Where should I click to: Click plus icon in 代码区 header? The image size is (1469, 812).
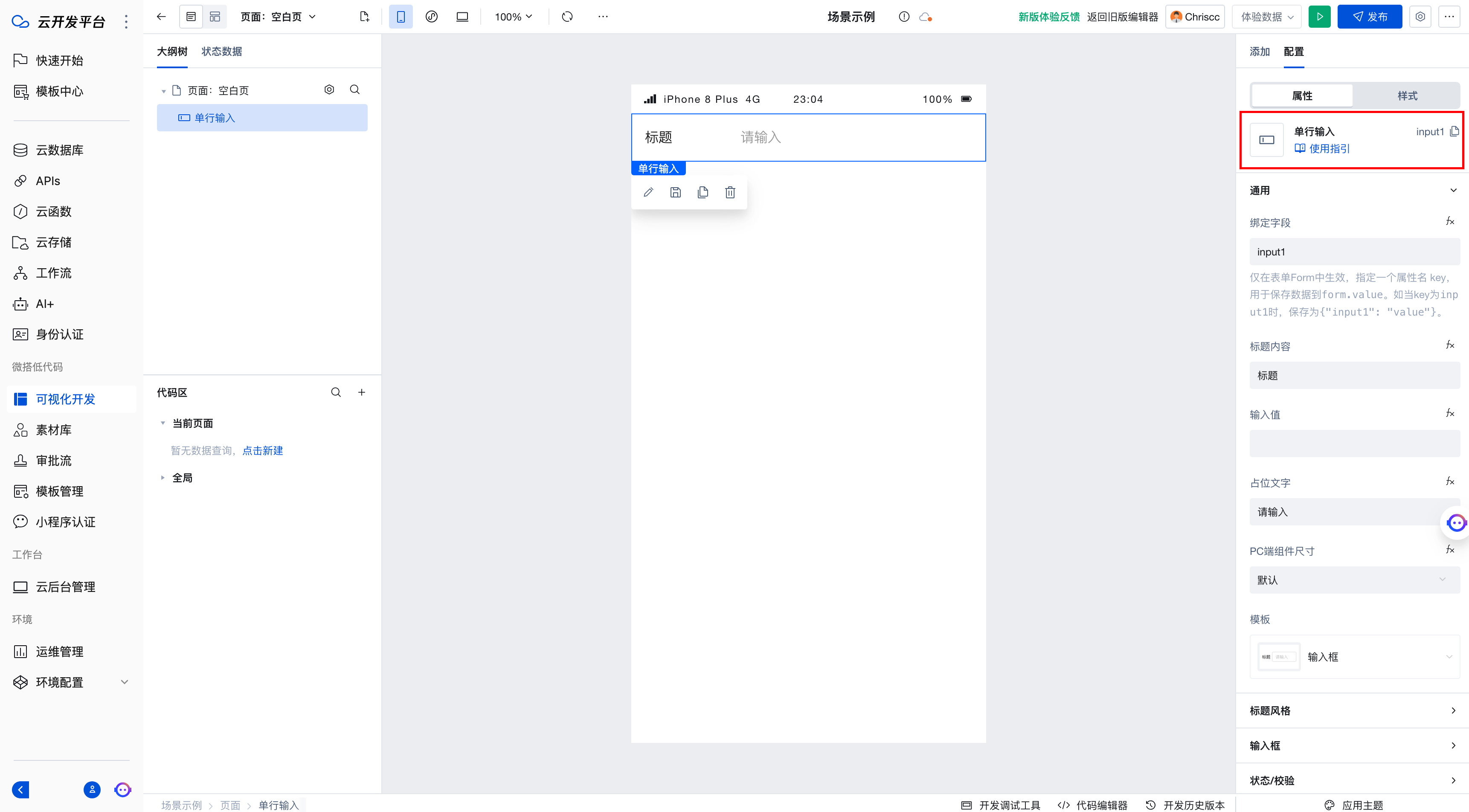coord(362,392)
